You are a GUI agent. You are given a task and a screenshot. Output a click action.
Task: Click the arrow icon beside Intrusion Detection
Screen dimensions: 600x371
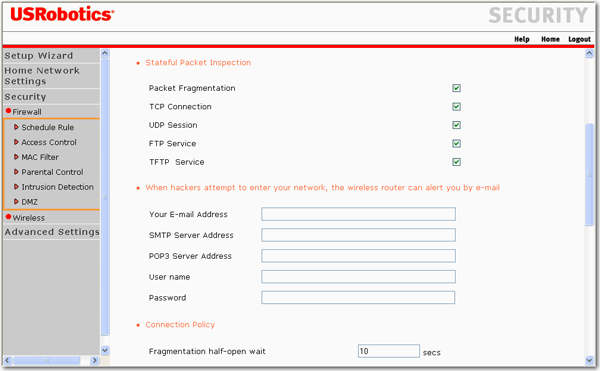tap(16, 187)
